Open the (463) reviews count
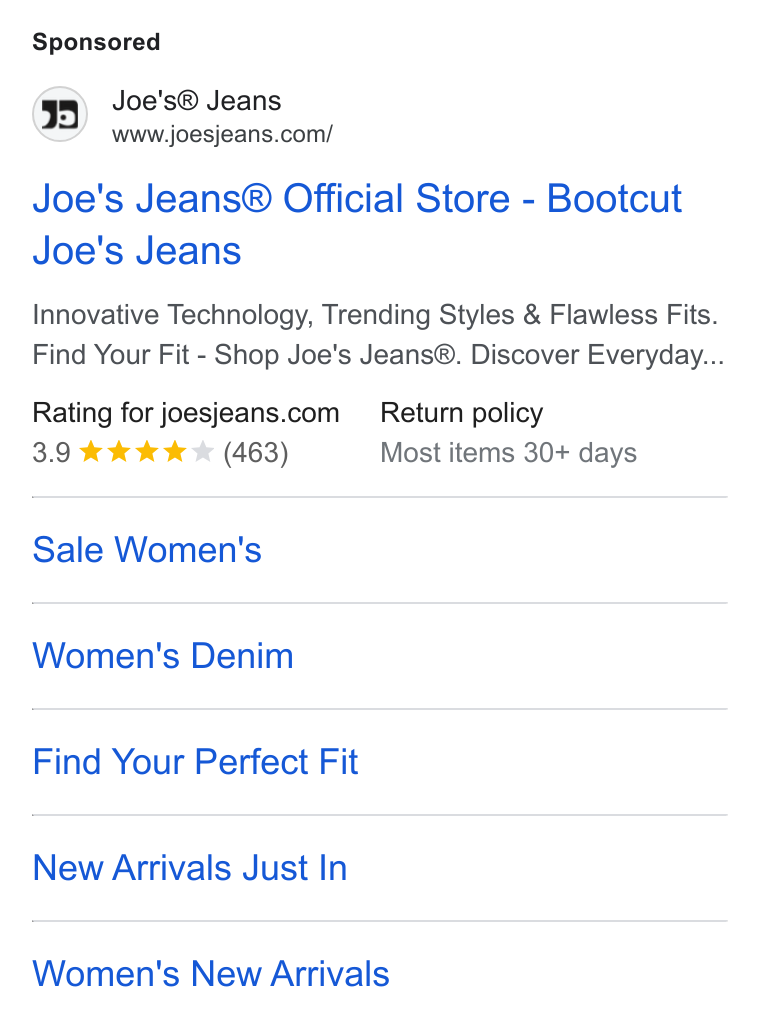Screen dimensions: 760x1026 (256, 453)
